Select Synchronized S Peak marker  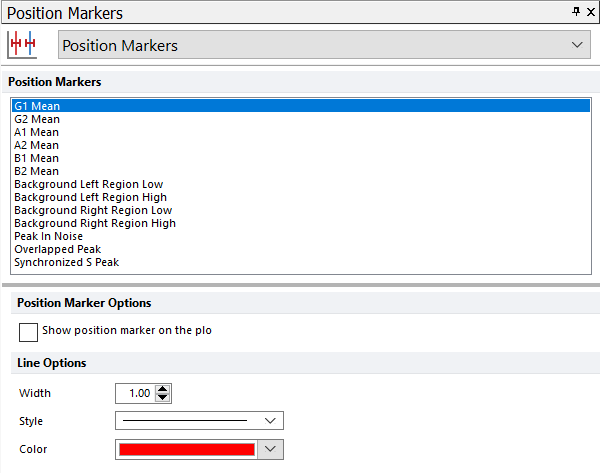301,262
